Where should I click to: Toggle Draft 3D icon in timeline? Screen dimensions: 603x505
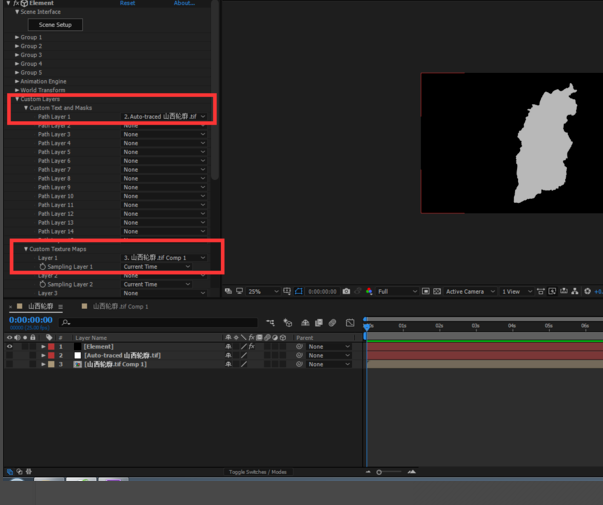coord(288,323)
